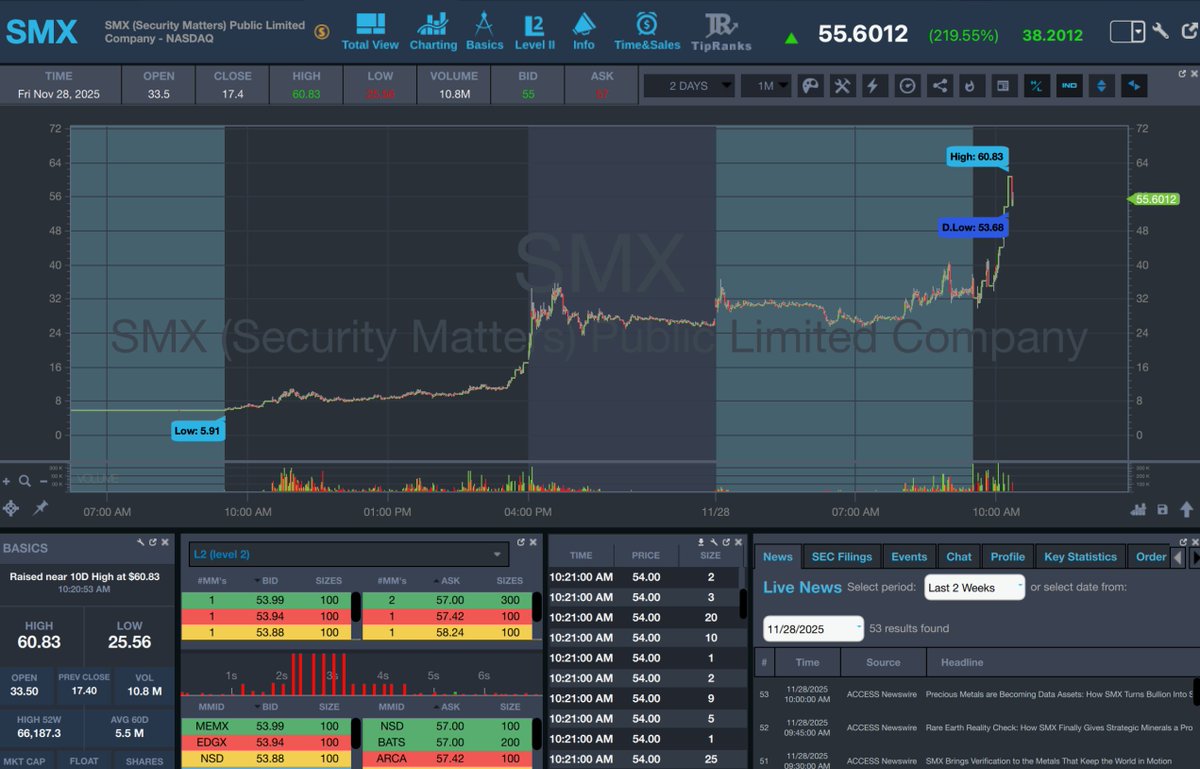Change Last 2 Weeks period dropdown
Viewport: 1200px width, 769px height.
tap(974, 588)
